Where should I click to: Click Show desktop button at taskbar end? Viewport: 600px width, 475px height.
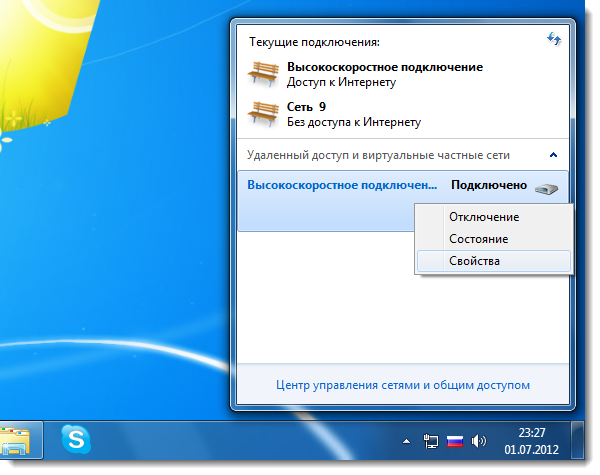click(577, 440)
